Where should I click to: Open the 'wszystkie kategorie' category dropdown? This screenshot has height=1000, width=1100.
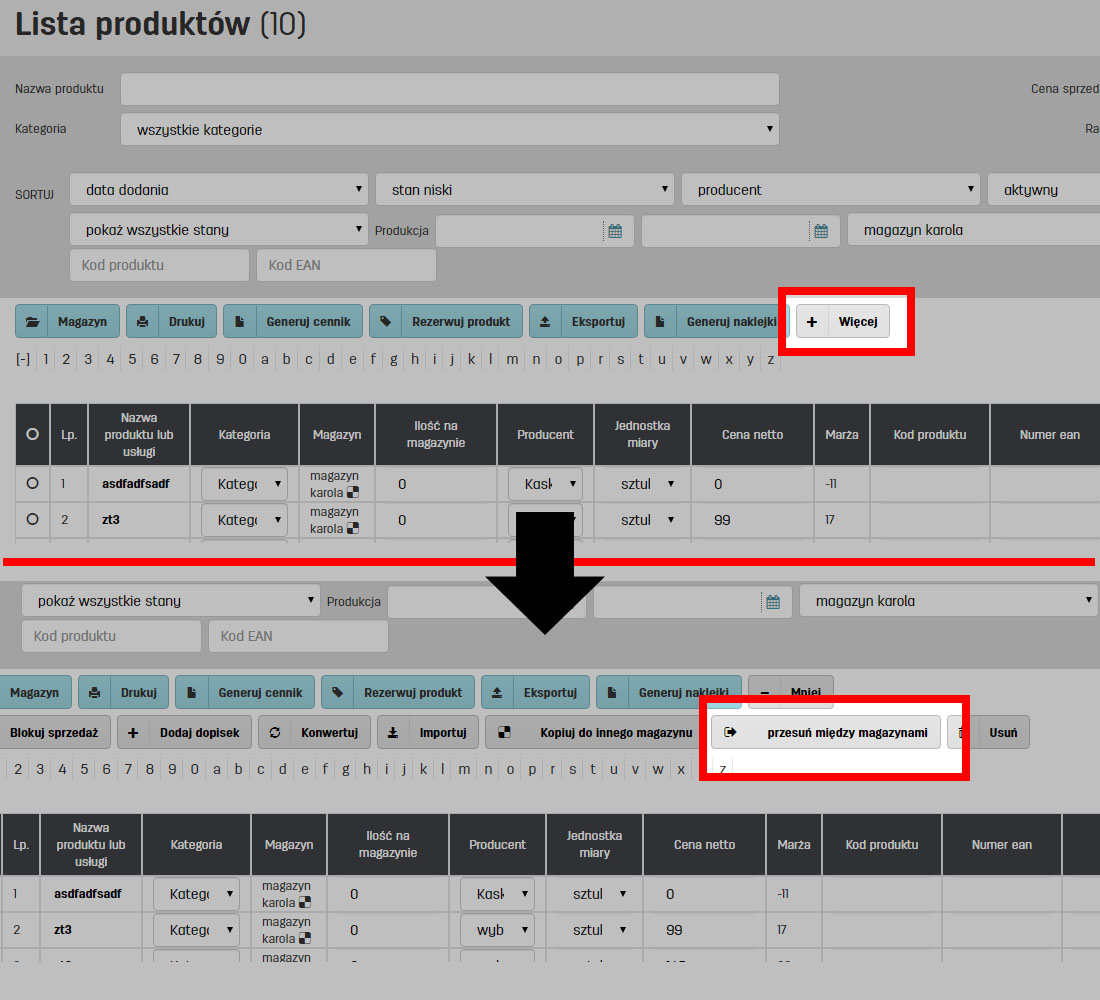pos(449,129)
